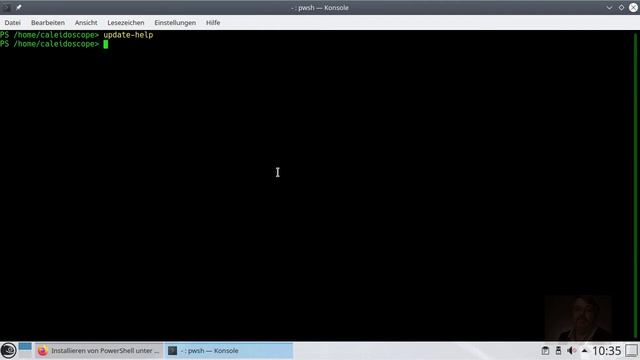Screen dimensions: 640x360
Task: Switch desktops via the pager widget
Action: [25, 351]
